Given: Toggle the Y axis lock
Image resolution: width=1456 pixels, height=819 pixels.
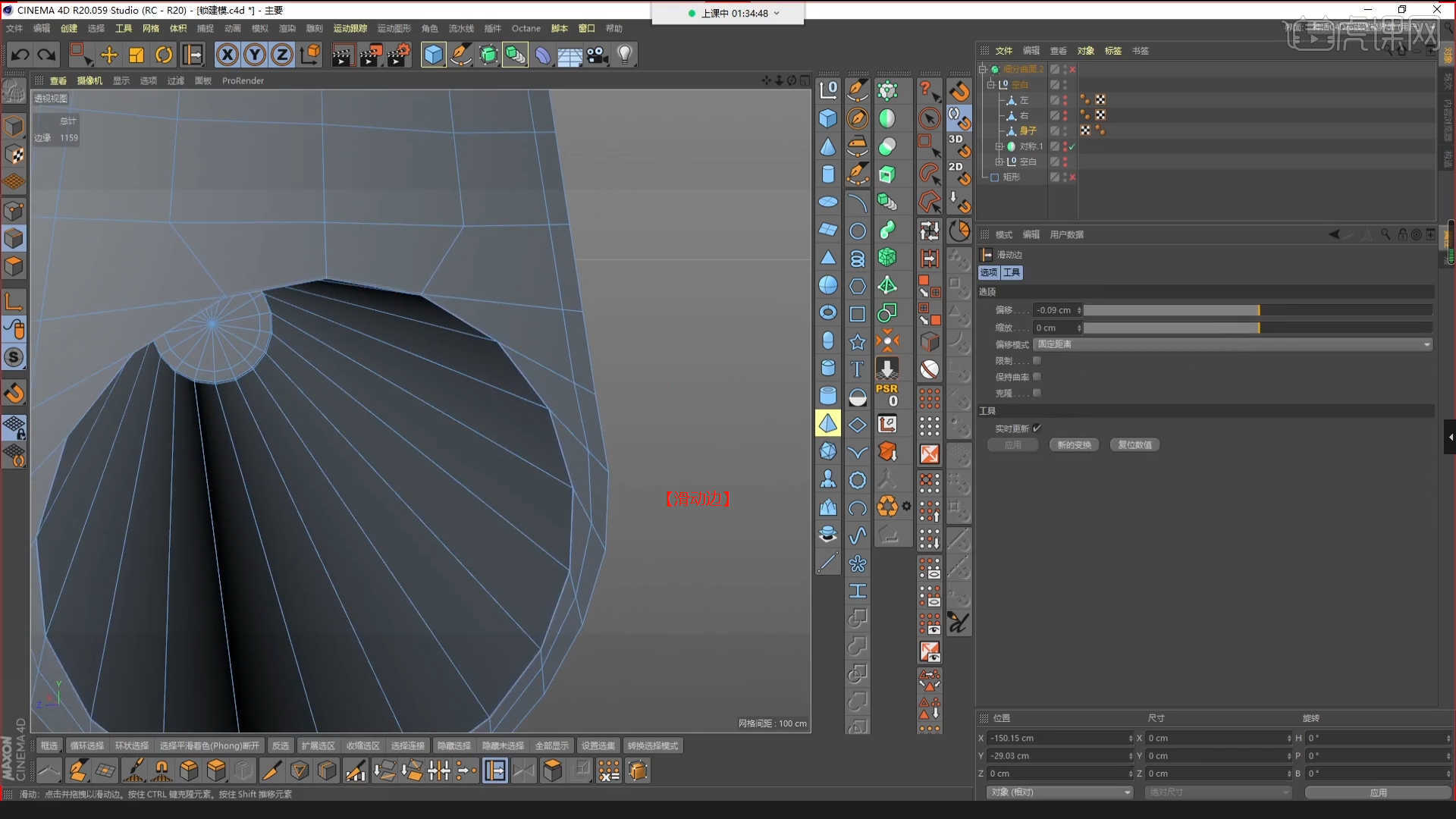Looking at the screenshot, I should pyautogui.click(x=255, y=55).
